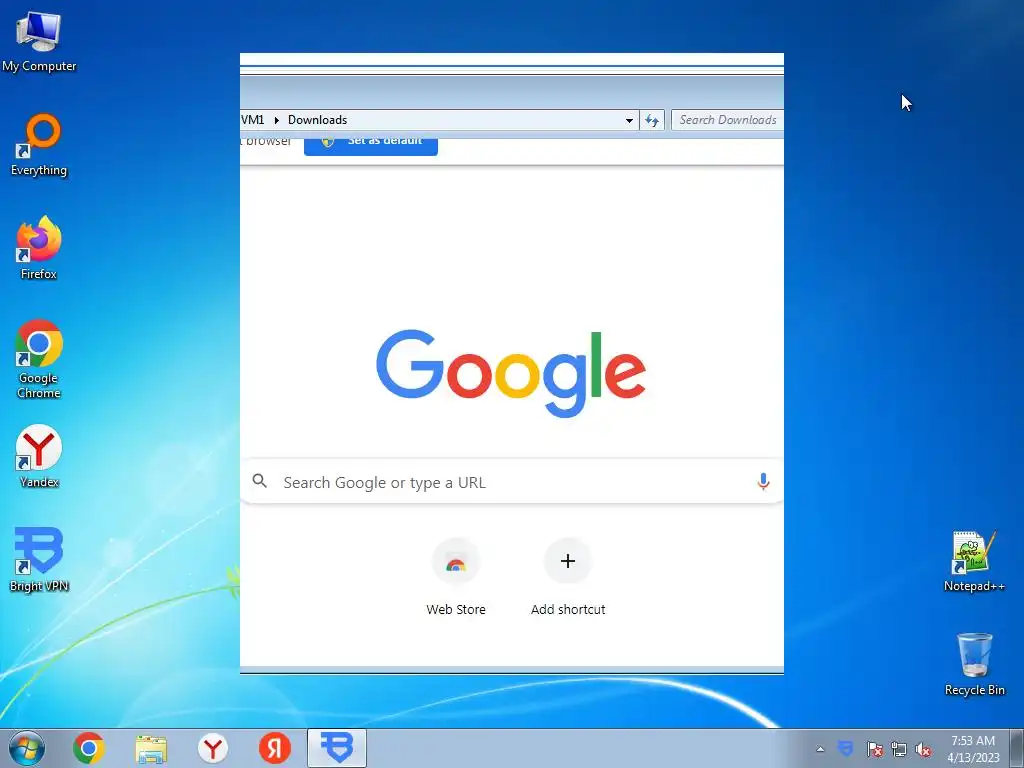The height and width of the screenshot is (768, 1024).
Task: Click the Downloads breadcrumb in address bar
Action: [x=317, y=120]
